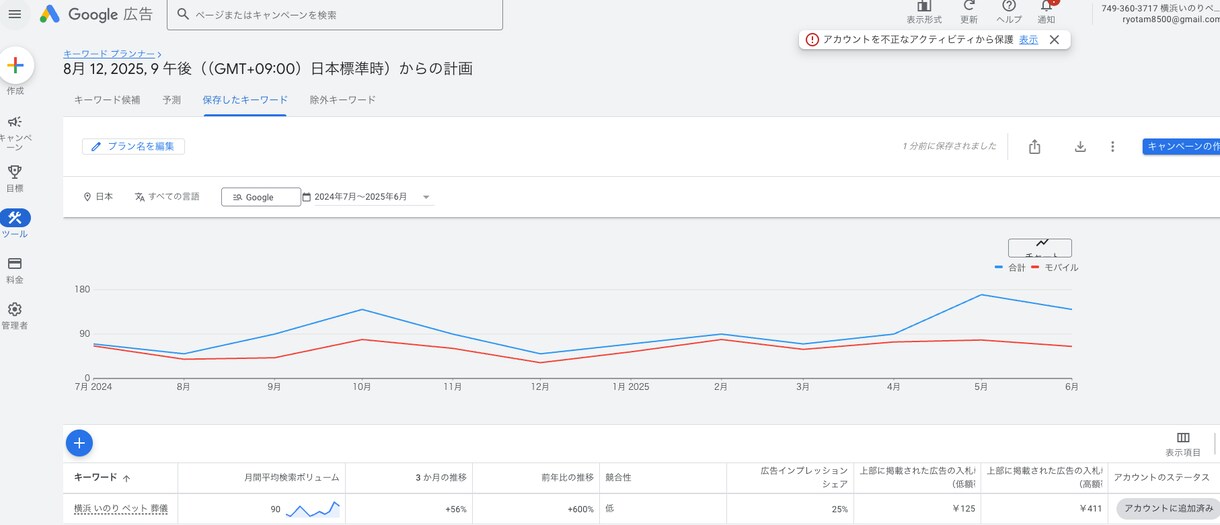
Task: Open the Google search network selector
Action: [x=261, y=197]
